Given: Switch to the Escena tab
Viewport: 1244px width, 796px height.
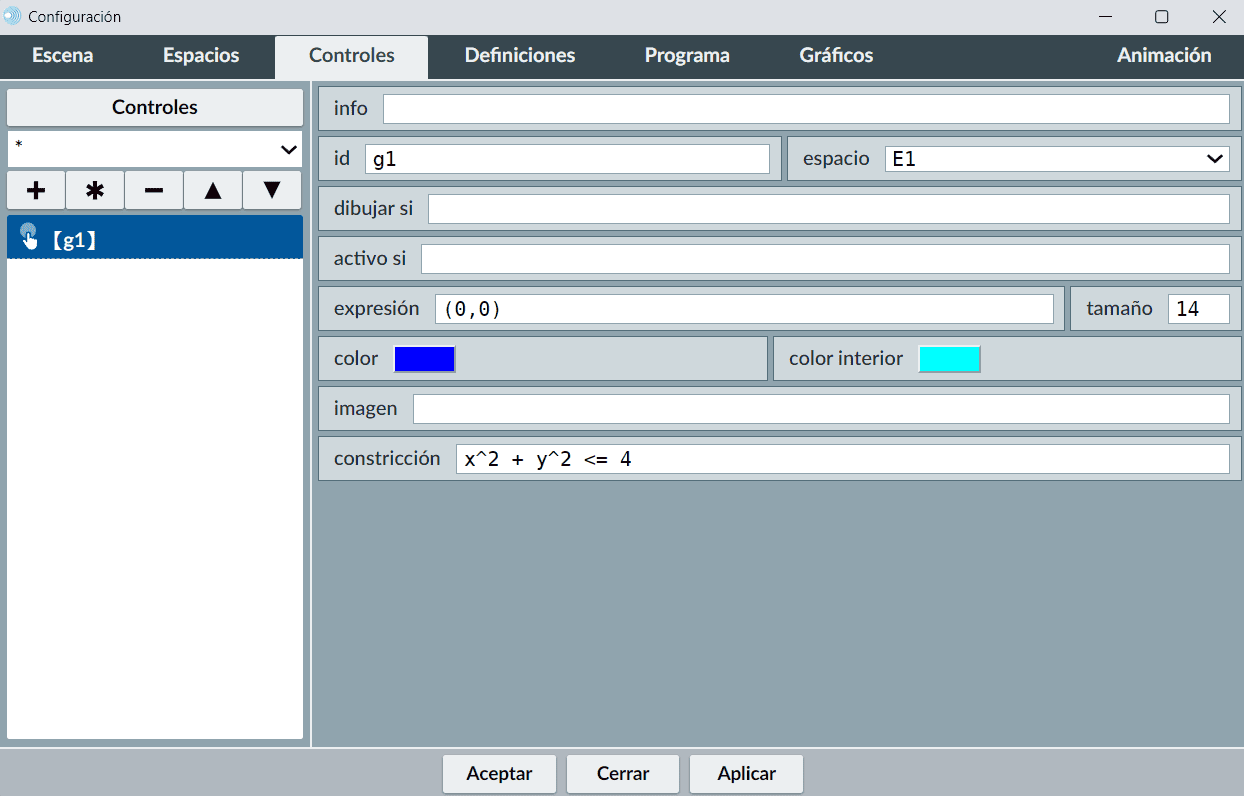Looking at the screenshot, I should coord(62,56).
